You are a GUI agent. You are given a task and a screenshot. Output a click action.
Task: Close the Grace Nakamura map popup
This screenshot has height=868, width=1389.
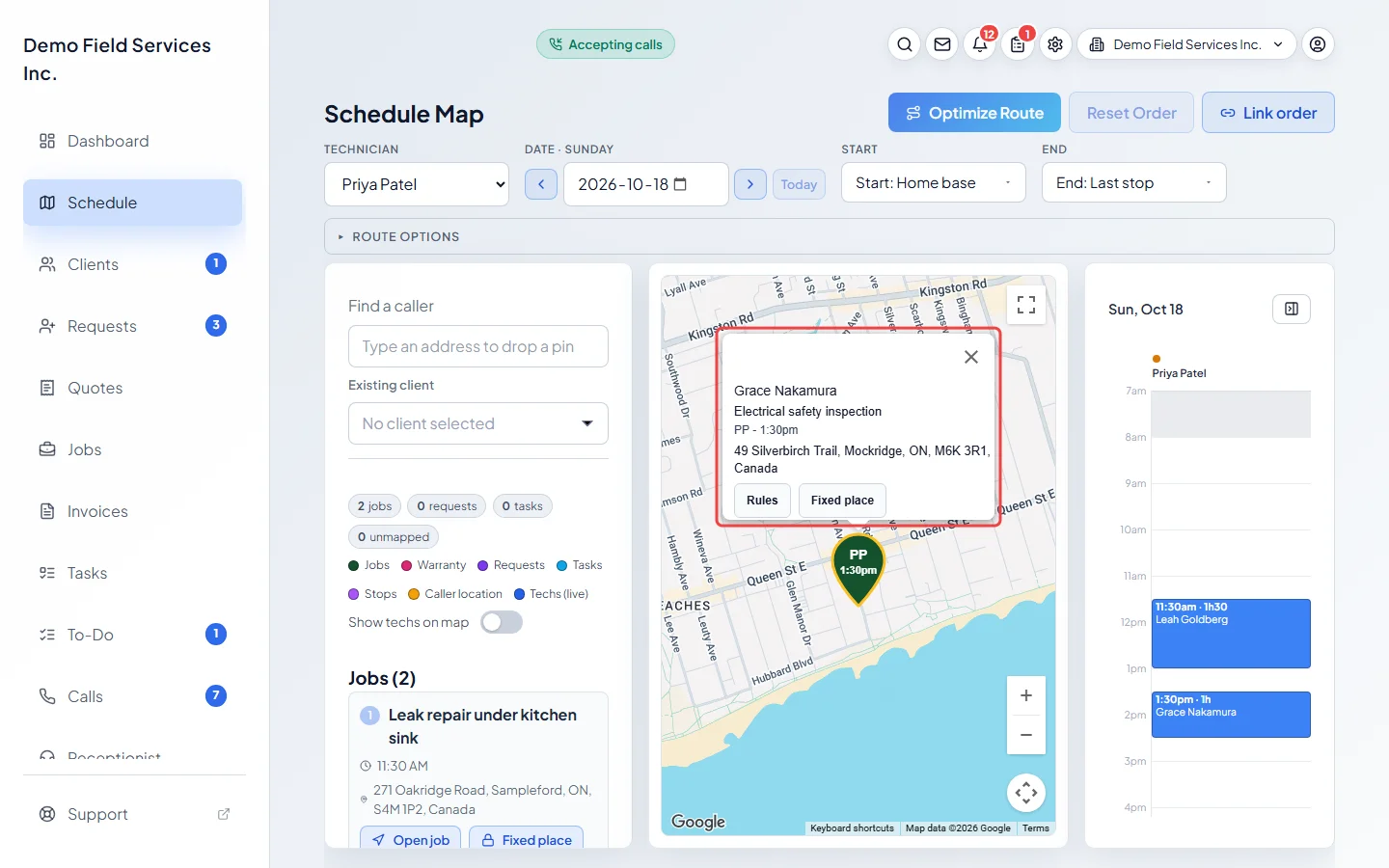[971, 357]
